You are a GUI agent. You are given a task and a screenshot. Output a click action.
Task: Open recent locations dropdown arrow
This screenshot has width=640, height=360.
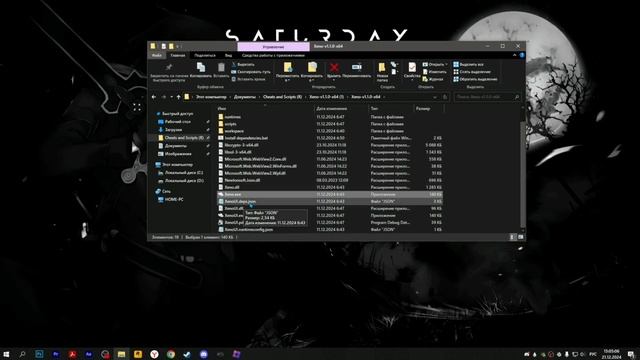[x=171, y=97]
